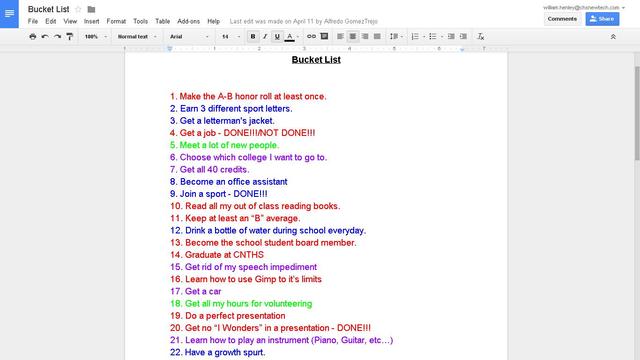Open the bulleted list options arrow
640x360 pixels.
click(442, 37)
